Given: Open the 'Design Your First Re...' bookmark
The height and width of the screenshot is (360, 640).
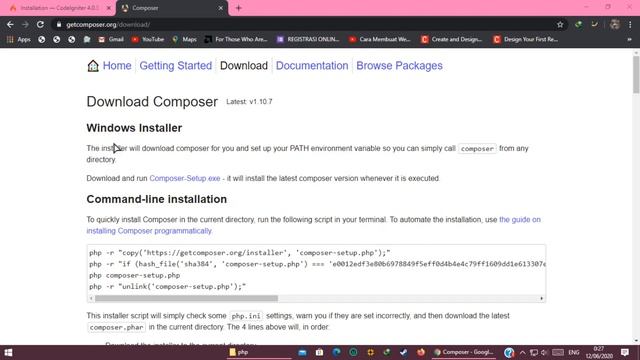Looking at the screenshot, I should [x=526, y=40].
